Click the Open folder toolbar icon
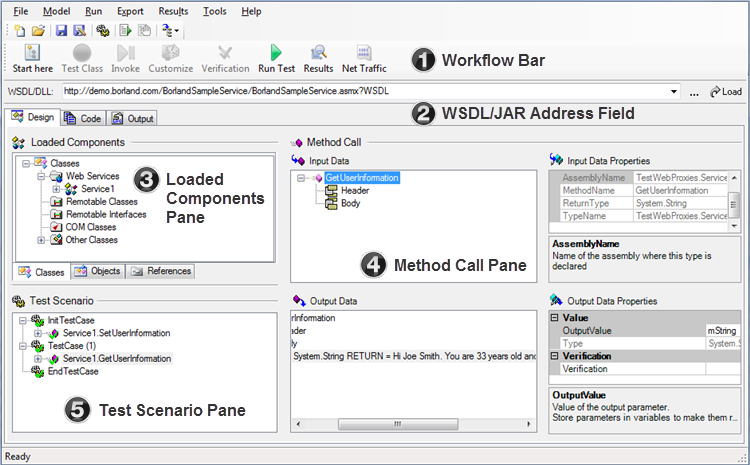 [x=38, y=31]
